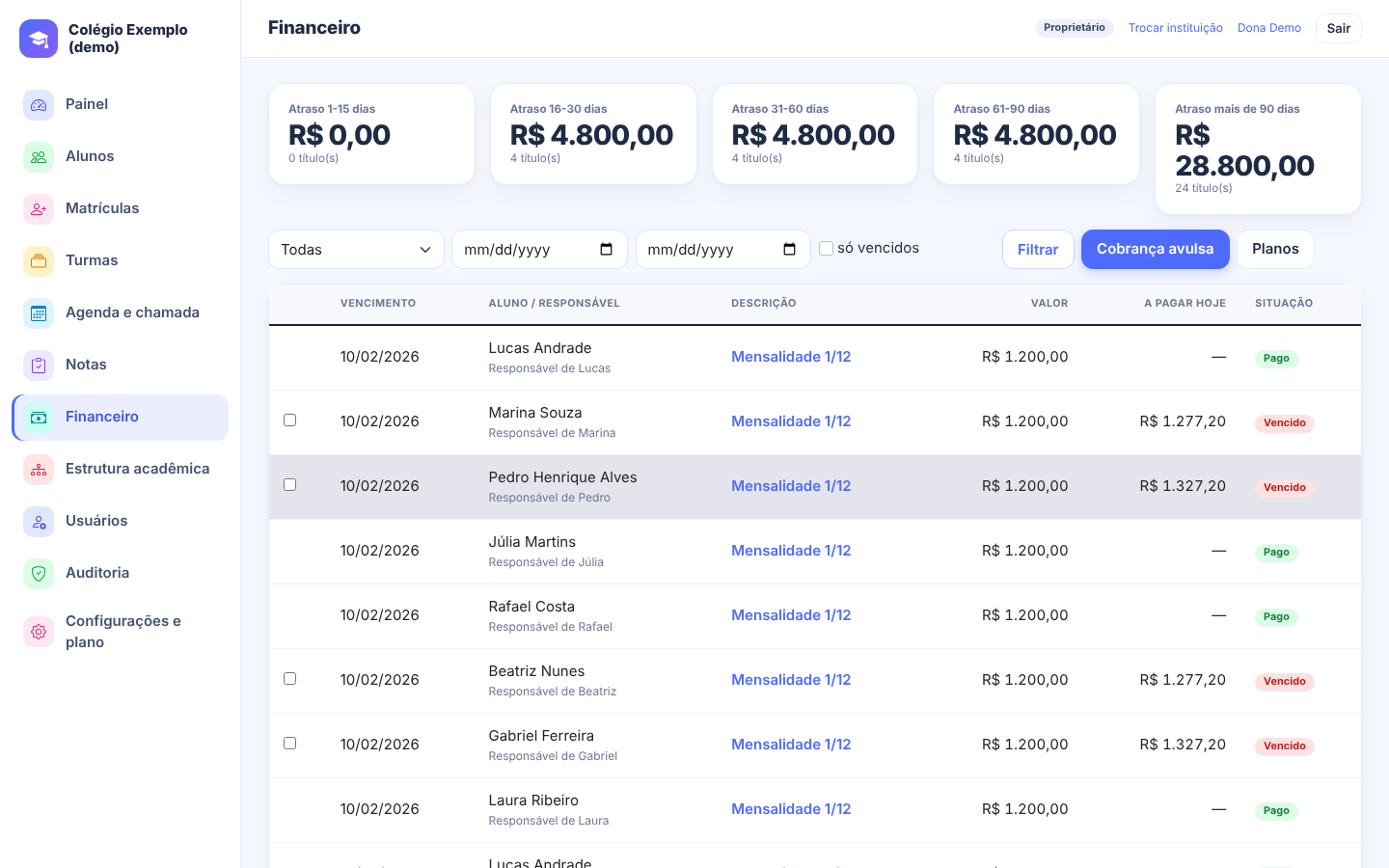Navigate to Turmas section

120,260
